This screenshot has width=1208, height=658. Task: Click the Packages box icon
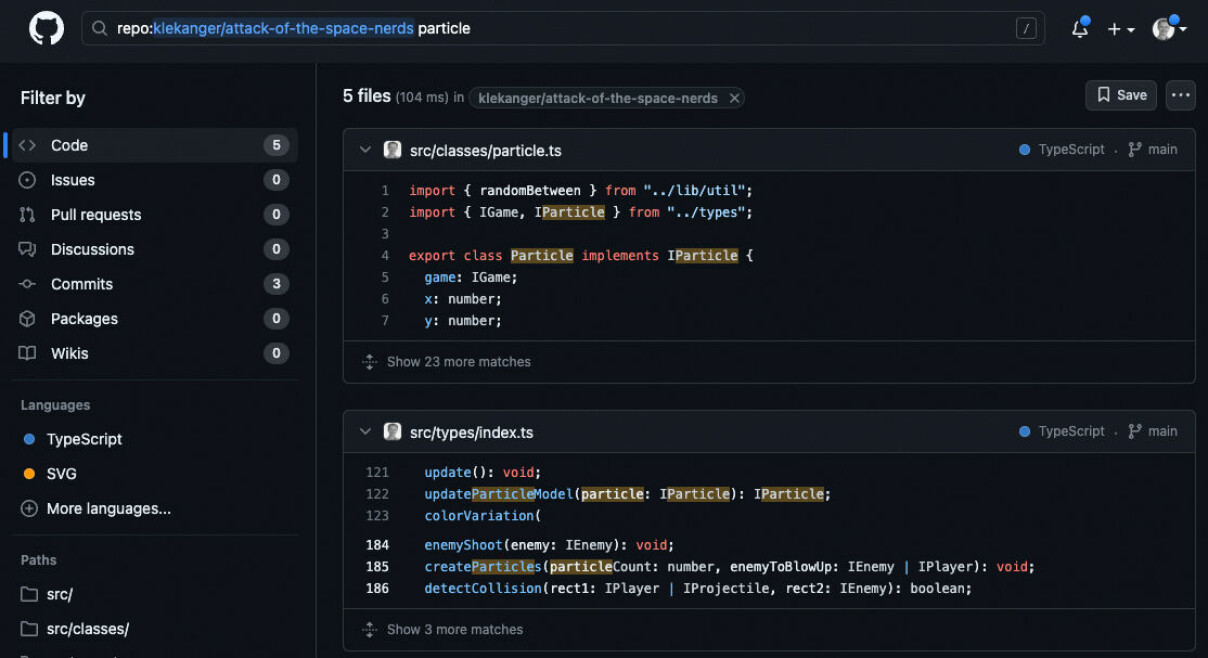click(28, 319)
